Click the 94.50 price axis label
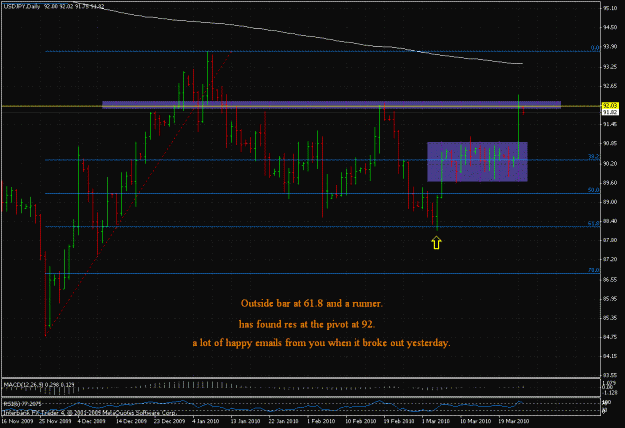This screenshot has width=625, height=428. point(610,27)
